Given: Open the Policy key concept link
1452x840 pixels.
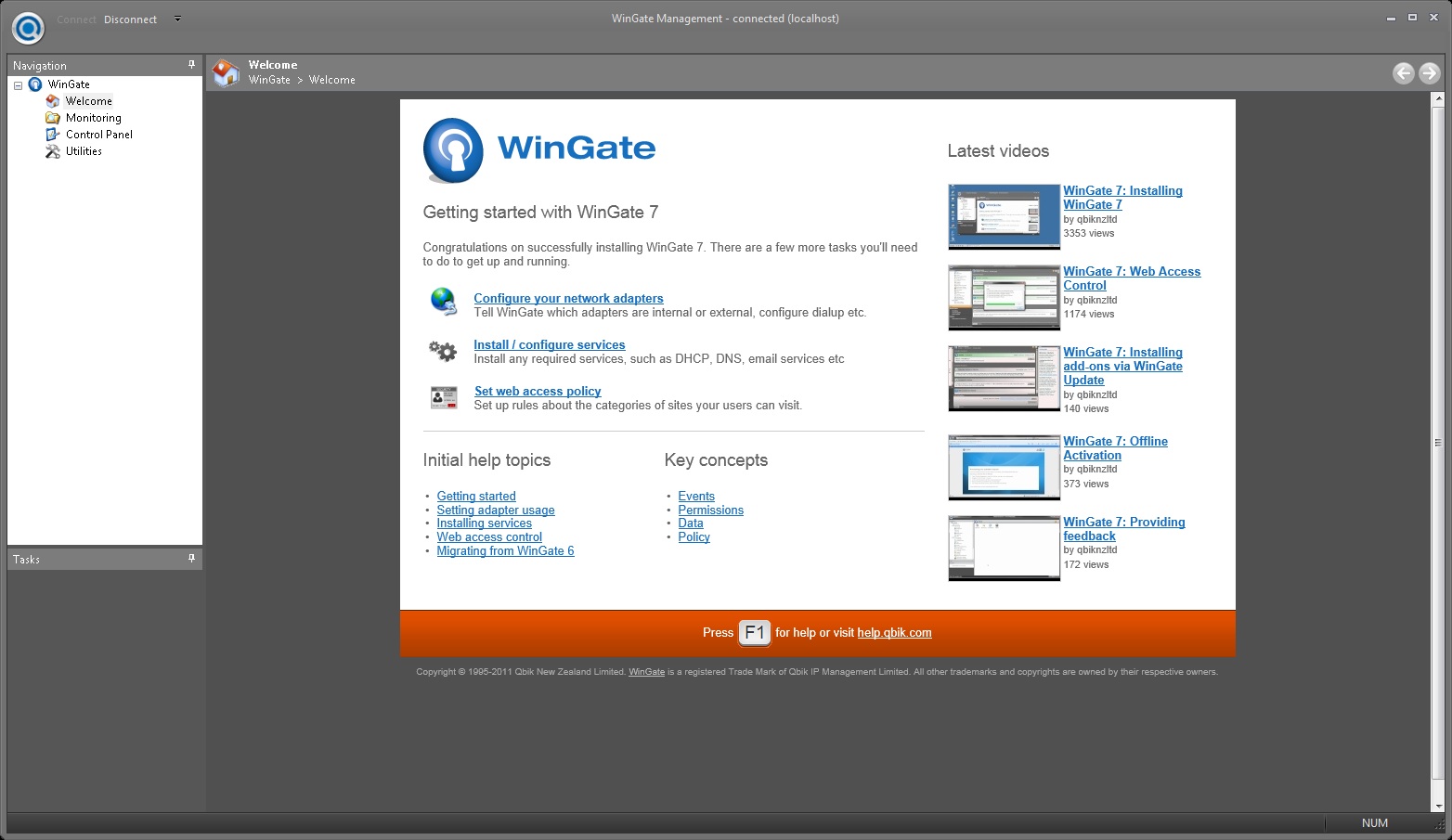Looking at the screenshot, I should click(x=694, y=537).
